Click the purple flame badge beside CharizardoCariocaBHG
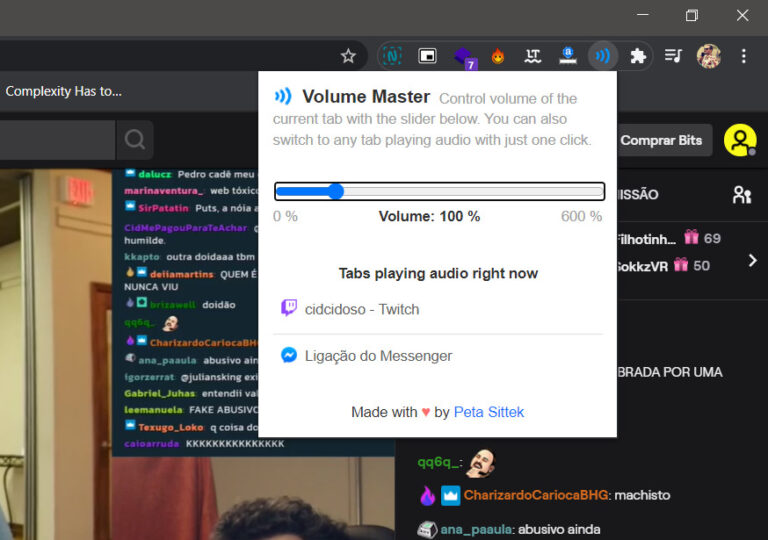The height and width of the screenshot is (540, 768). (427, 495)
